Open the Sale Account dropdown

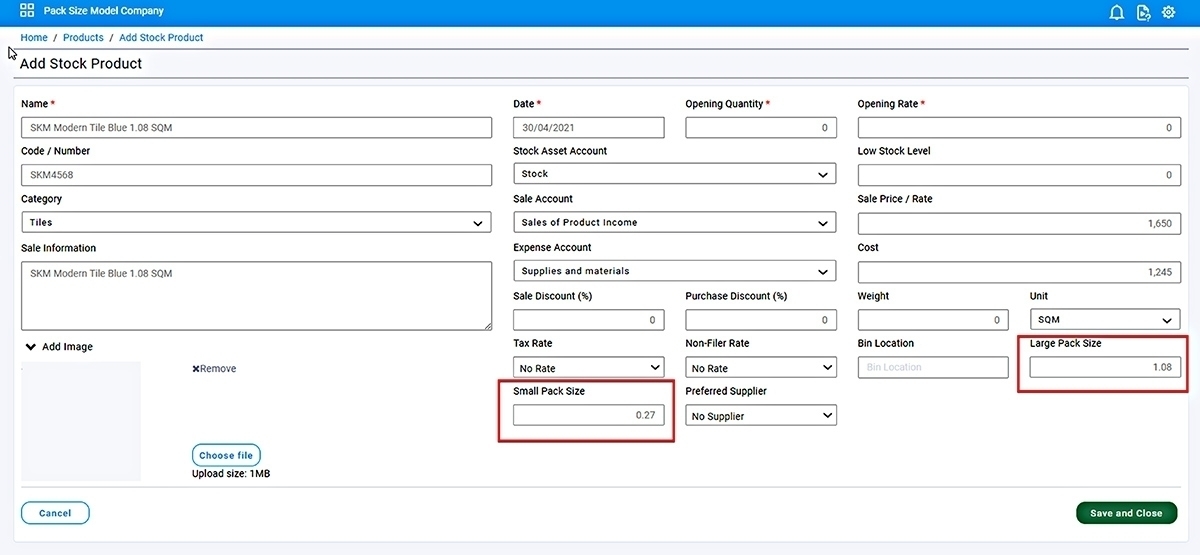(674, 223)
